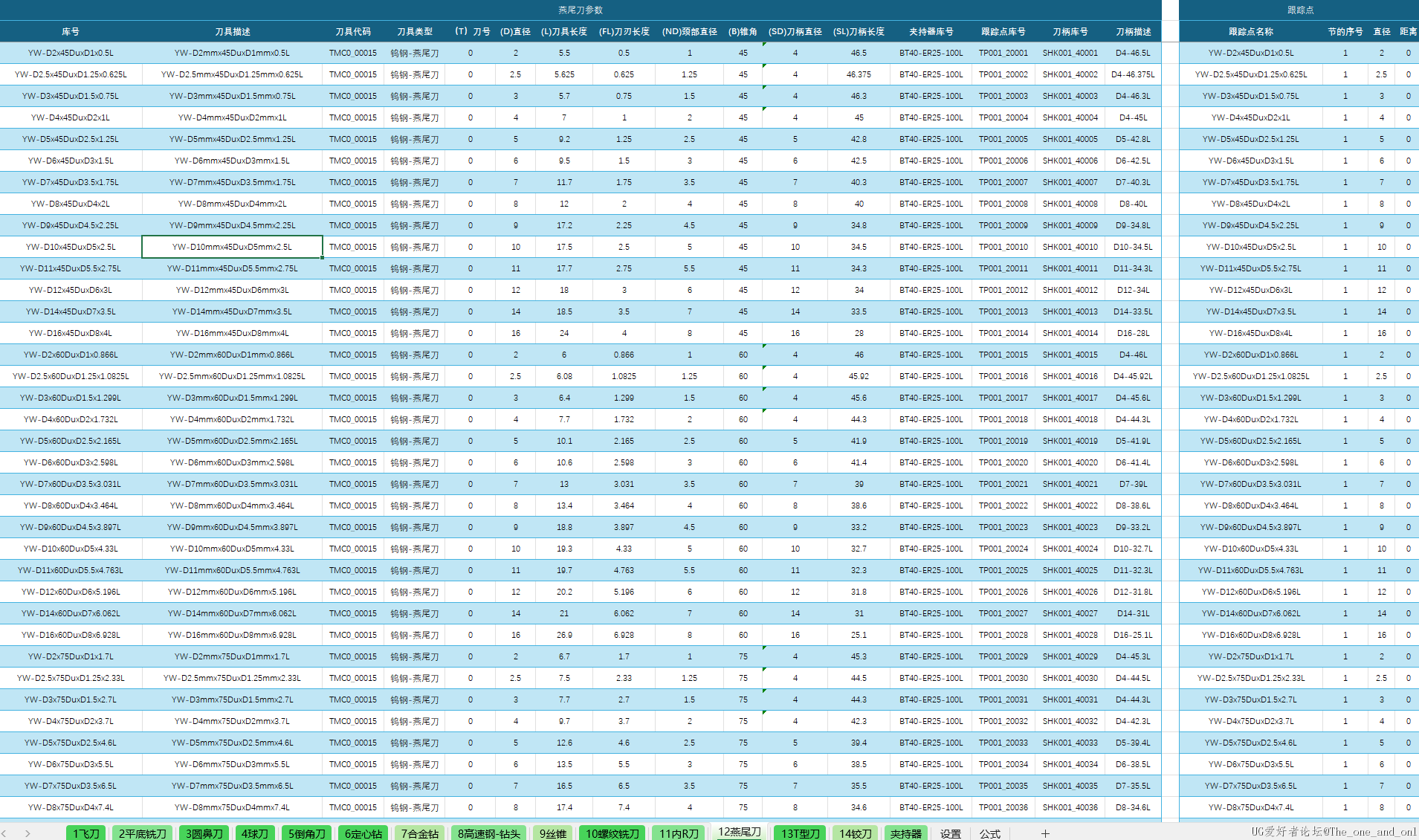Image resolution: width=1419 pixels, height=840 pixels.
Task: Select the 6定心钻 sheet tab
Action: tap(363, 833)
